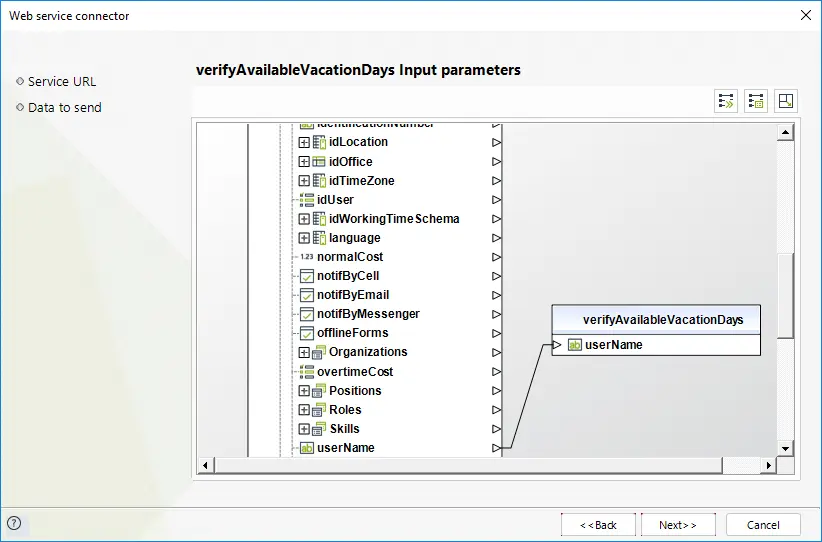
Task: Click the overtimeCost attribute icon
Action: [x=307, y=372]
